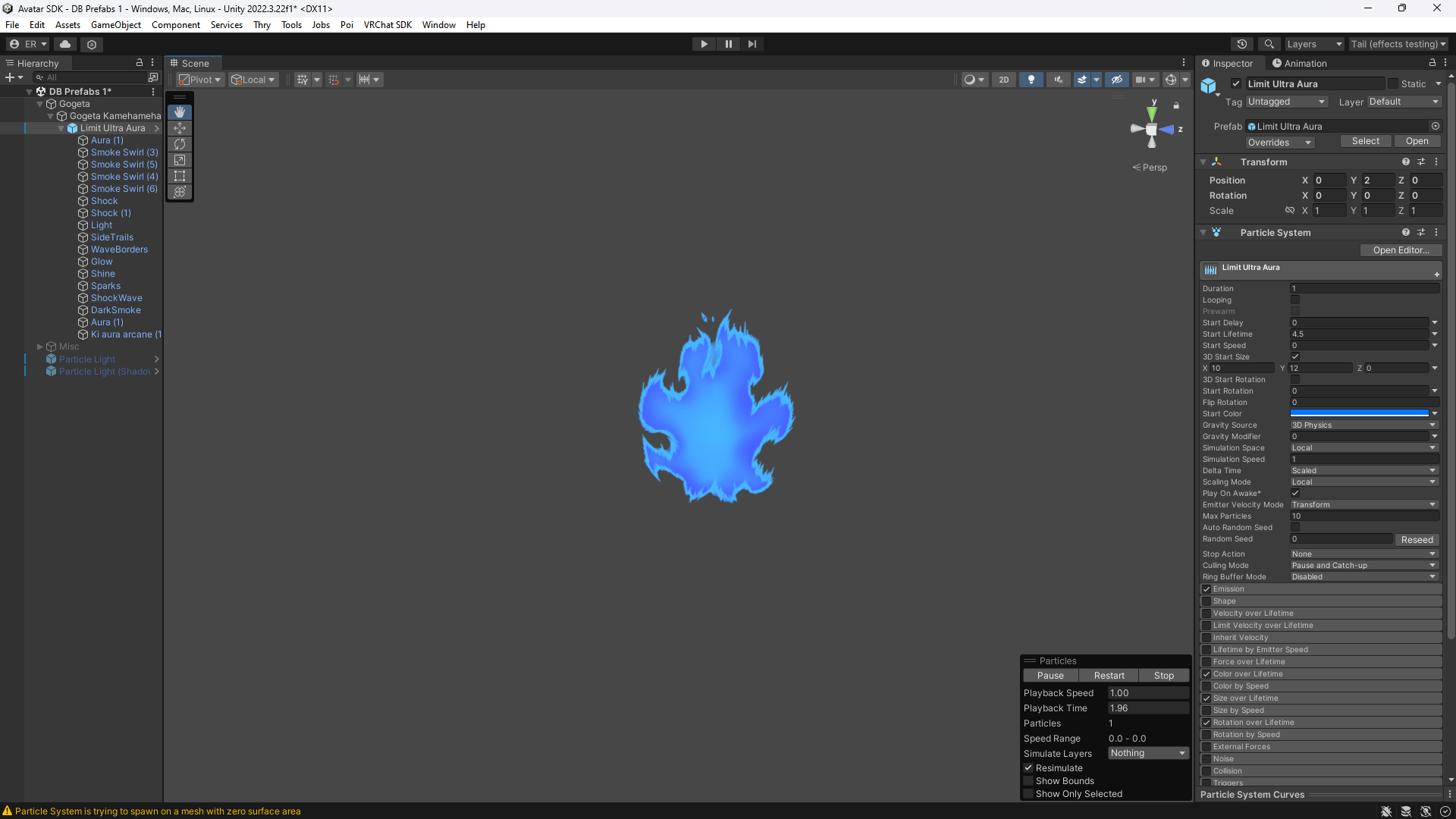Screen dimensions: 1456x819
Task: Collapse the Gogeta Kamehameha tree item
Action: pyautogui.click(x=51, y=116)
